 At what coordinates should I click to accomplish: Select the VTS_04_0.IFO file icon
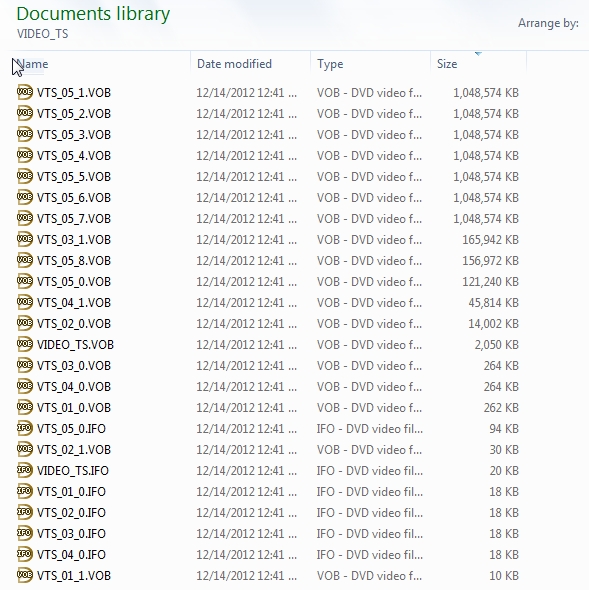(x=25, y=554)
